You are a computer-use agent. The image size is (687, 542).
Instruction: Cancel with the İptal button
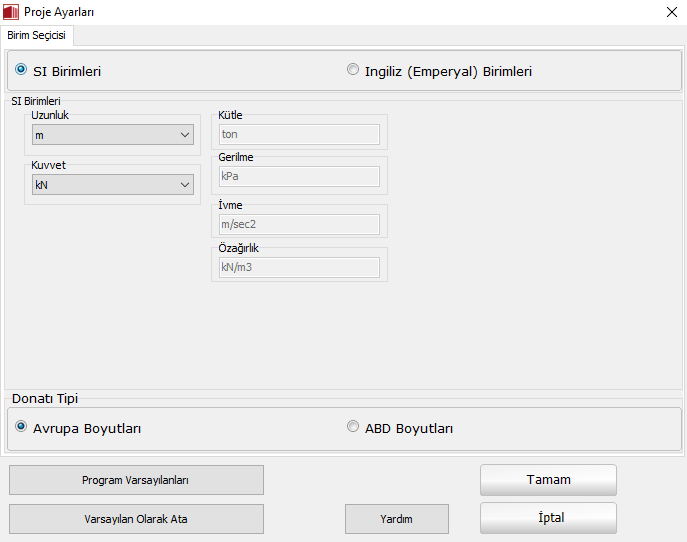[548, 518]
